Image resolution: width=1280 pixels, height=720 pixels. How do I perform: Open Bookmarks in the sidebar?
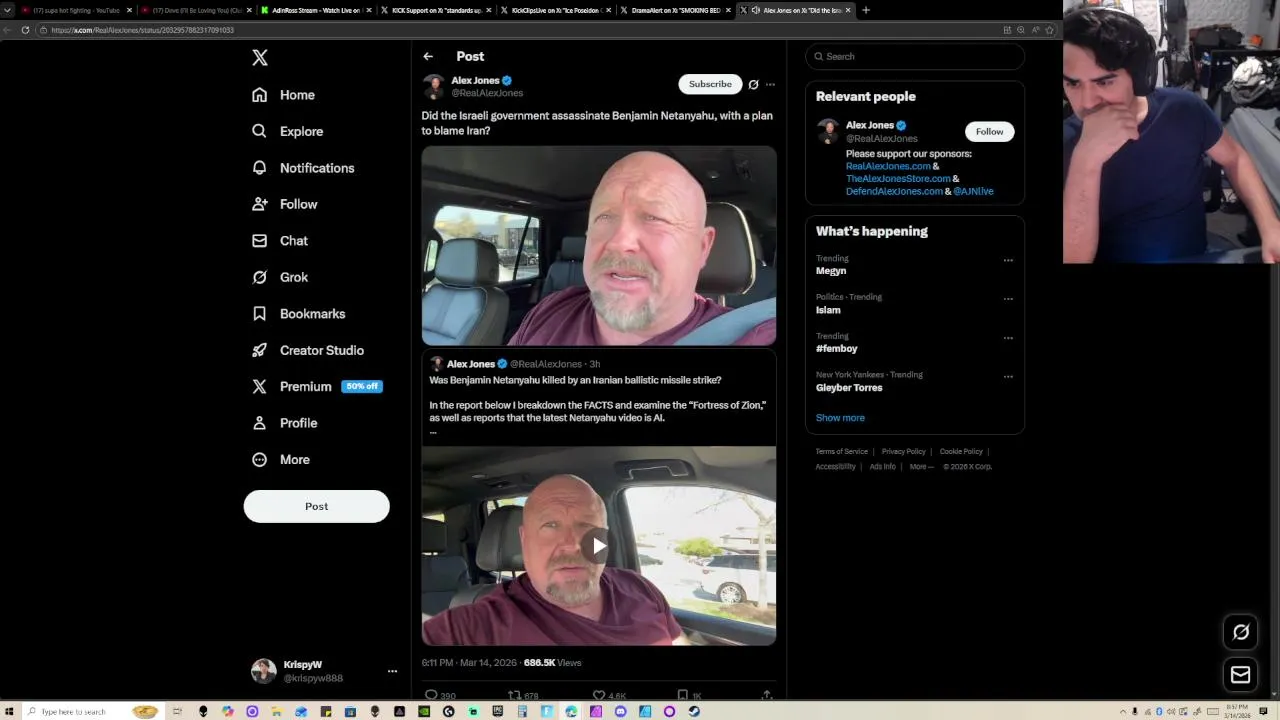click(x=299, y=314)
